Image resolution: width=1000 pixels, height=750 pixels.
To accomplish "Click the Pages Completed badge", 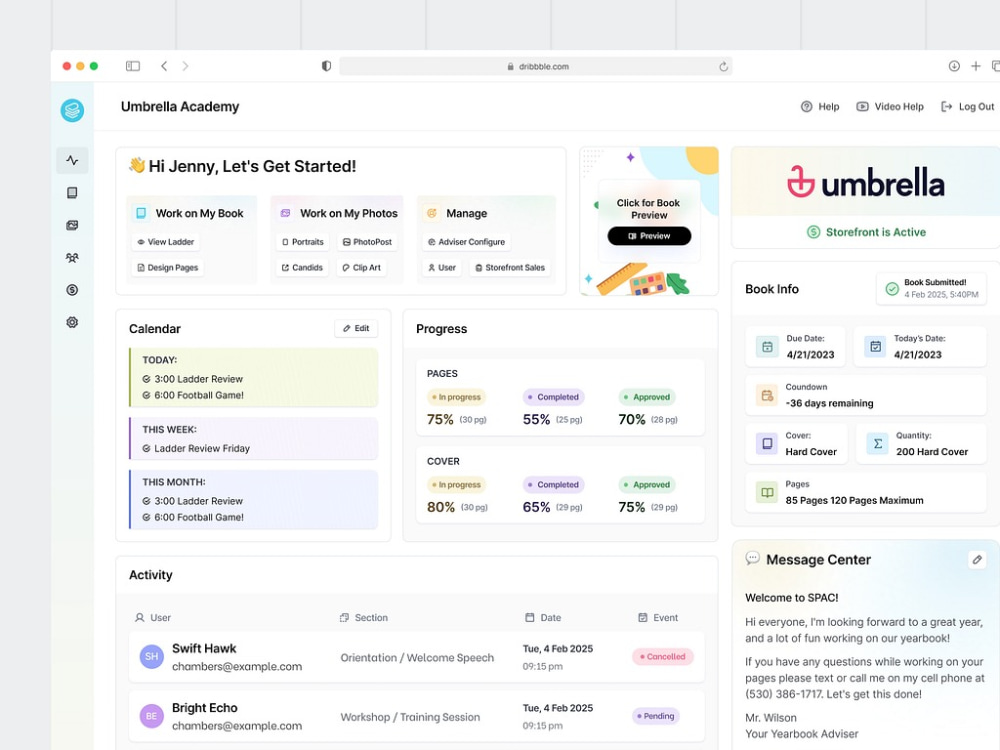I will (554, 397).
